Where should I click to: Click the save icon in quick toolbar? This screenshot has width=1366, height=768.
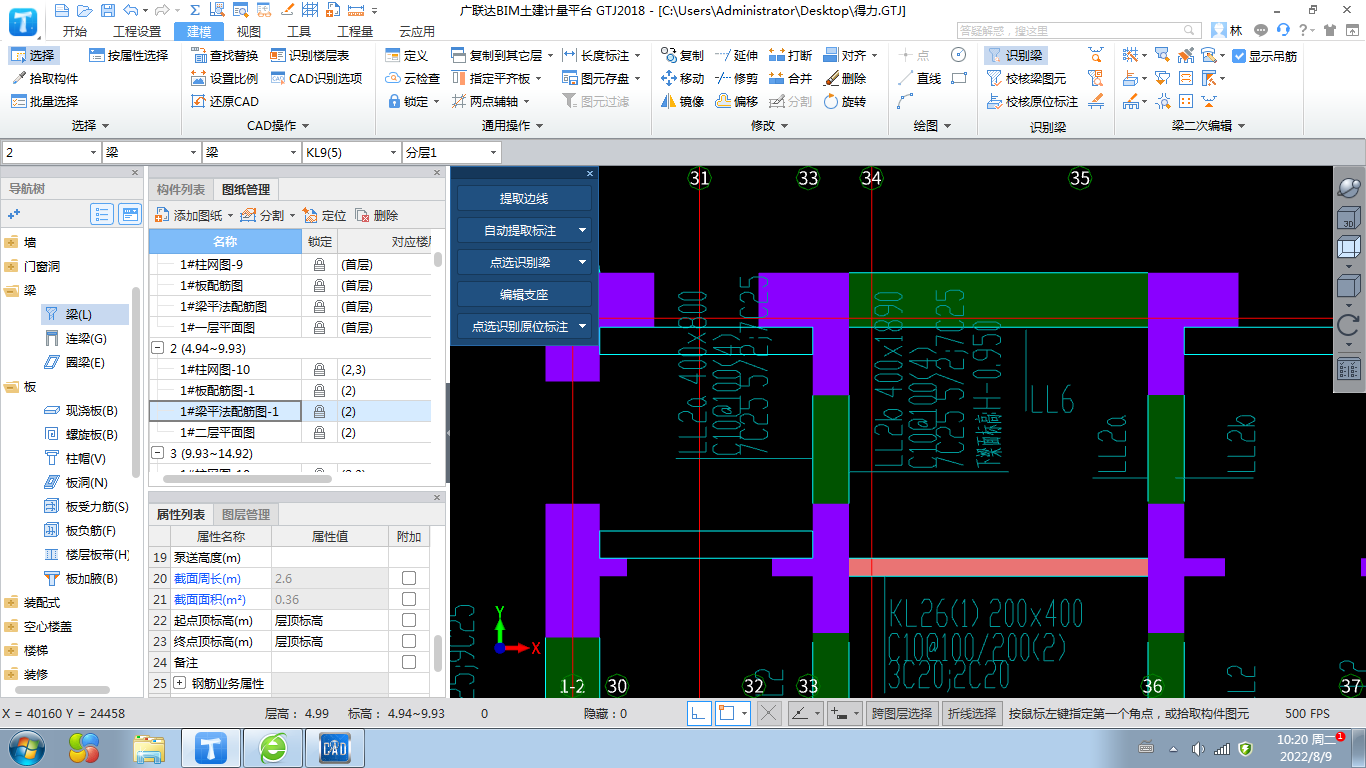pyautogui.click(x=107, y=10)
